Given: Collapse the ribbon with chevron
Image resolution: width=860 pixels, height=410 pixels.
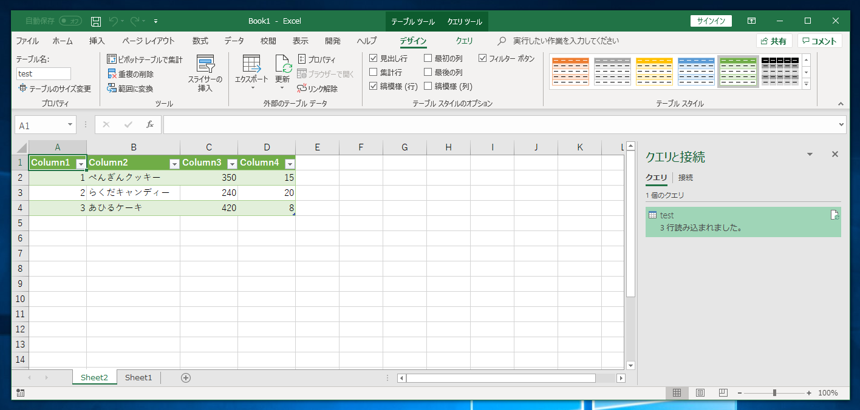Looking at the screenshot, I should click(x=840, y=104).
